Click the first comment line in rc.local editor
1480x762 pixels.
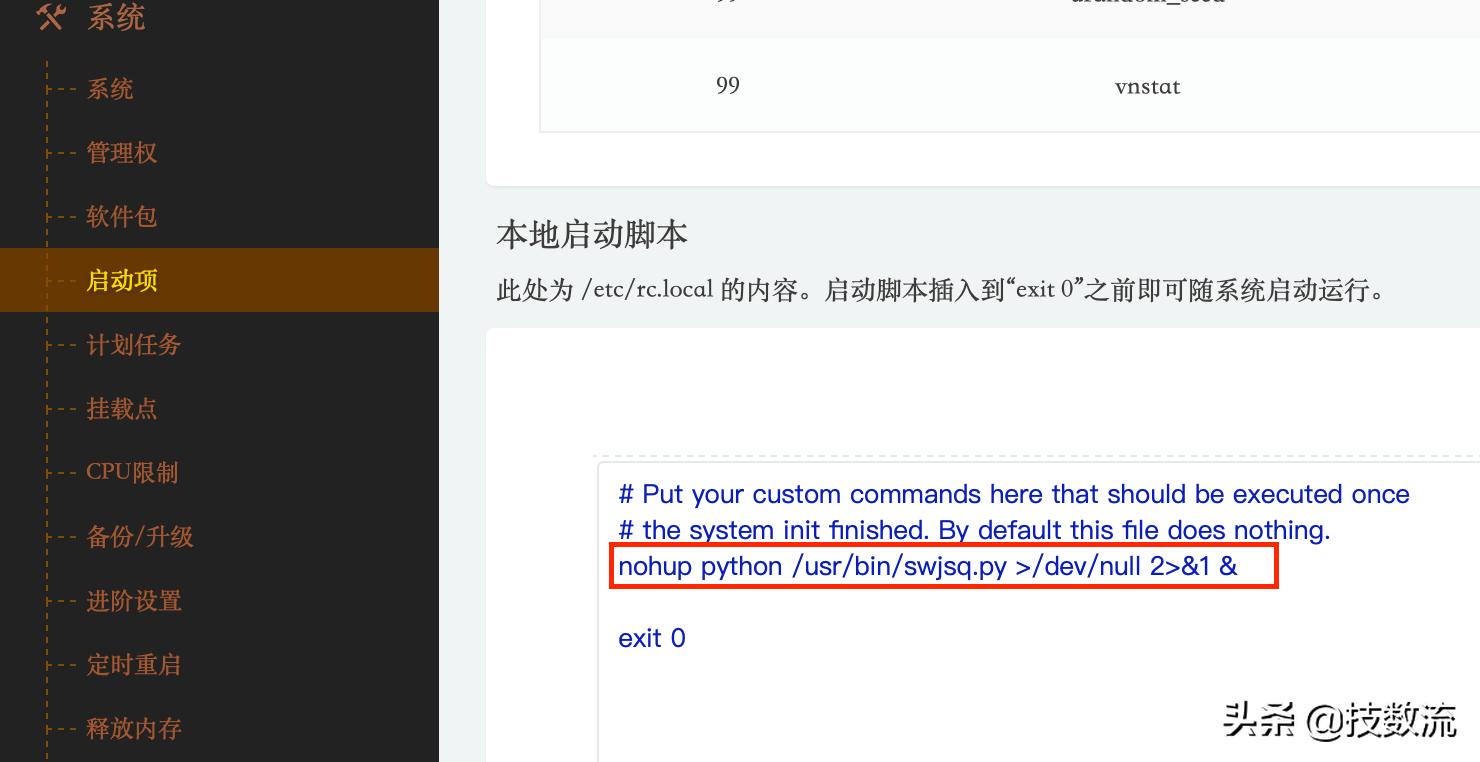pos(1014,494)
